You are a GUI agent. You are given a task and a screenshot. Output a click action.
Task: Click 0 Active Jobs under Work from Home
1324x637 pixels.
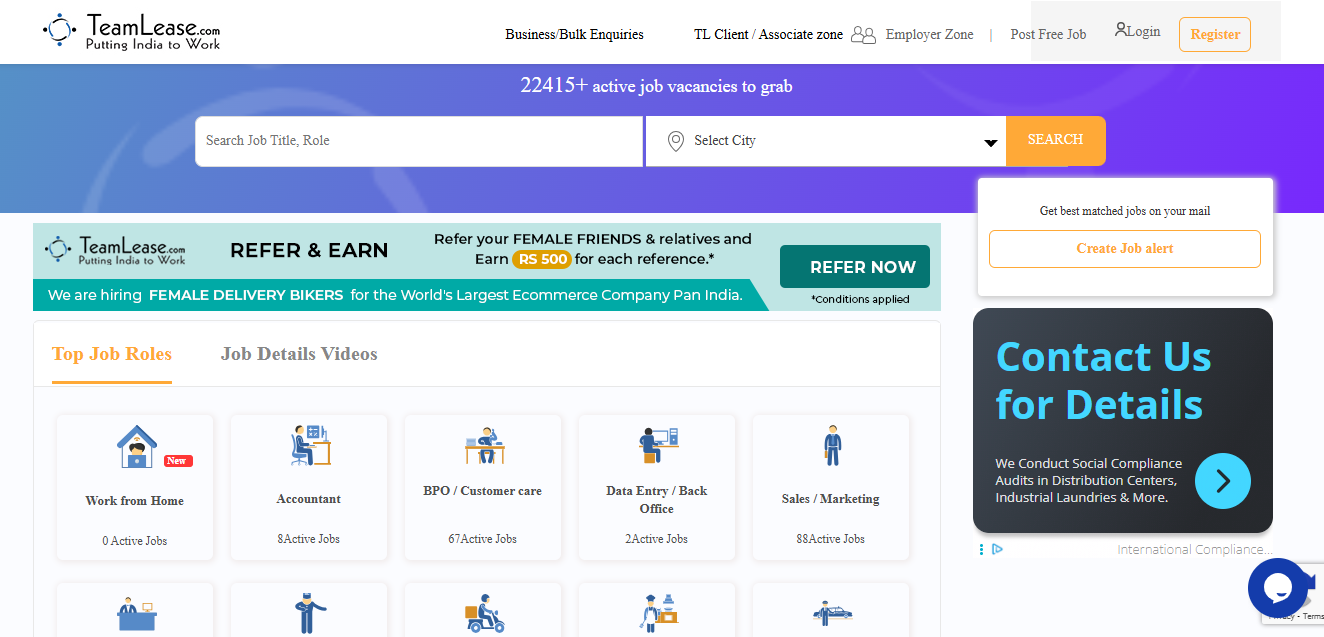pos(135,541)
